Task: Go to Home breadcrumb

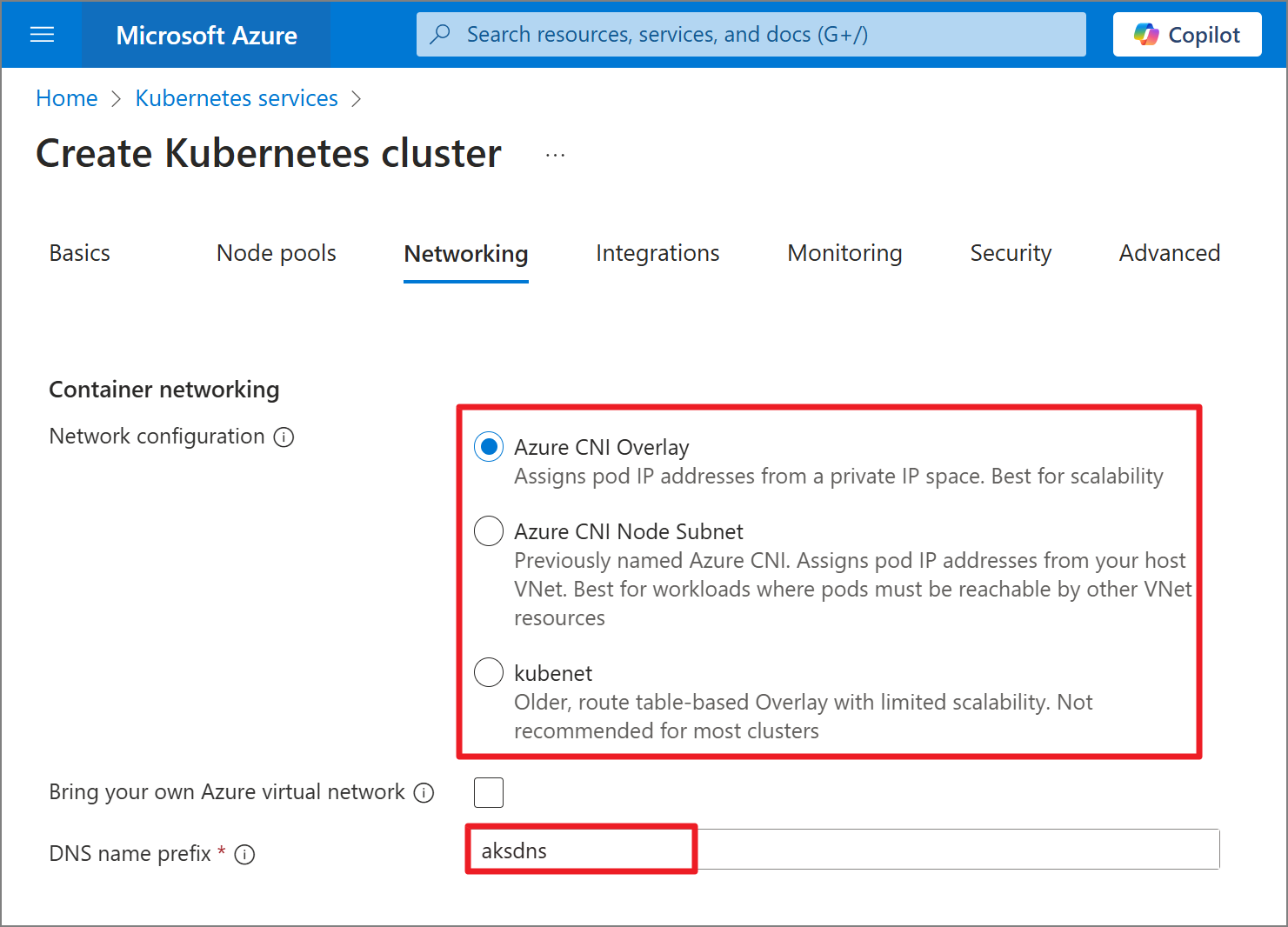Action: click(x=67, y=98)
